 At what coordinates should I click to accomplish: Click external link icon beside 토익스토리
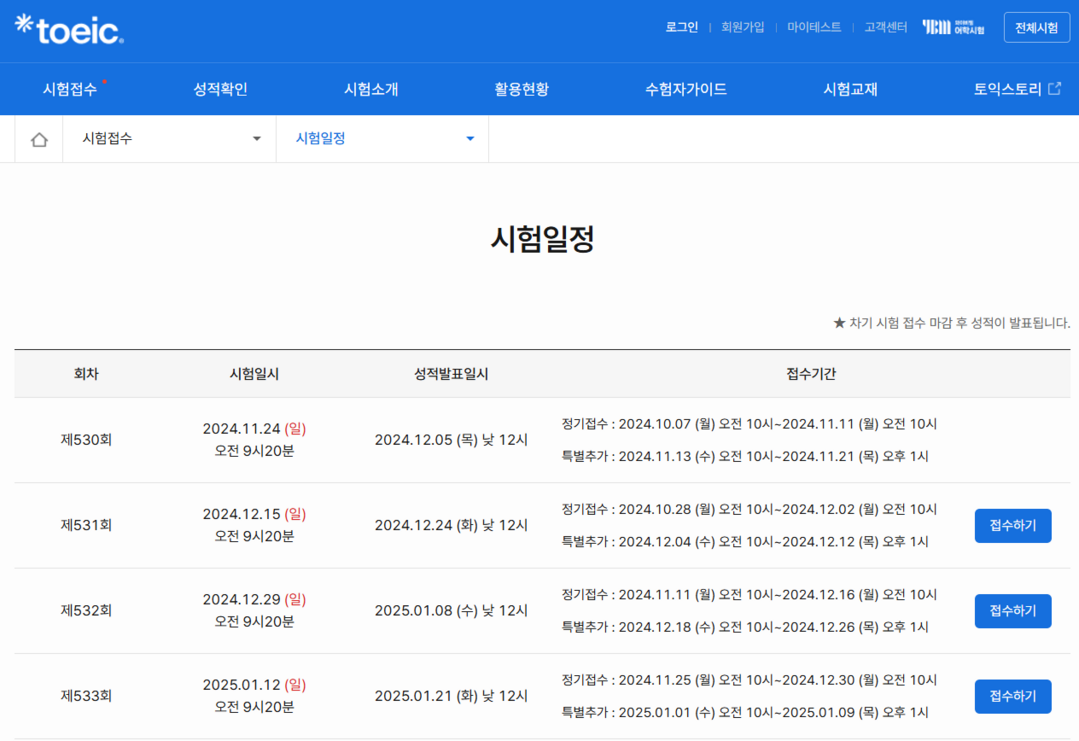1054,89
